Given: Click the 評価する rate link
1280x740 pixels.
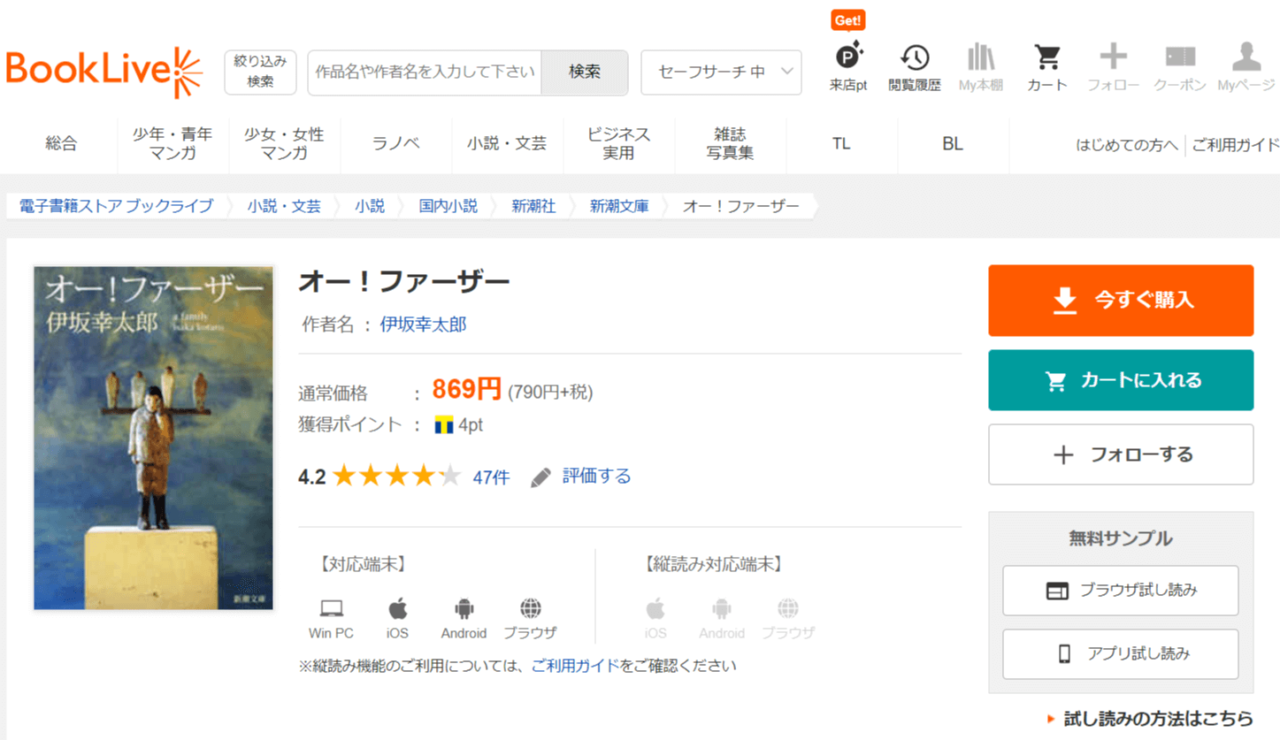Looking at the screenshot, I should click(597, 476).
